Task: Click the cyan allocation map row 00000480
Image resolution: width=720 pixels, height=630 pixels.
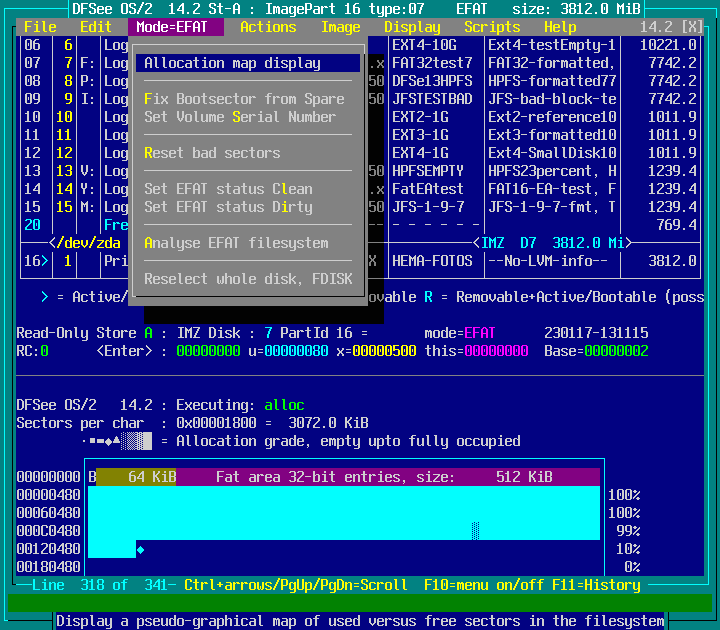Action: [x=344, y=495]
